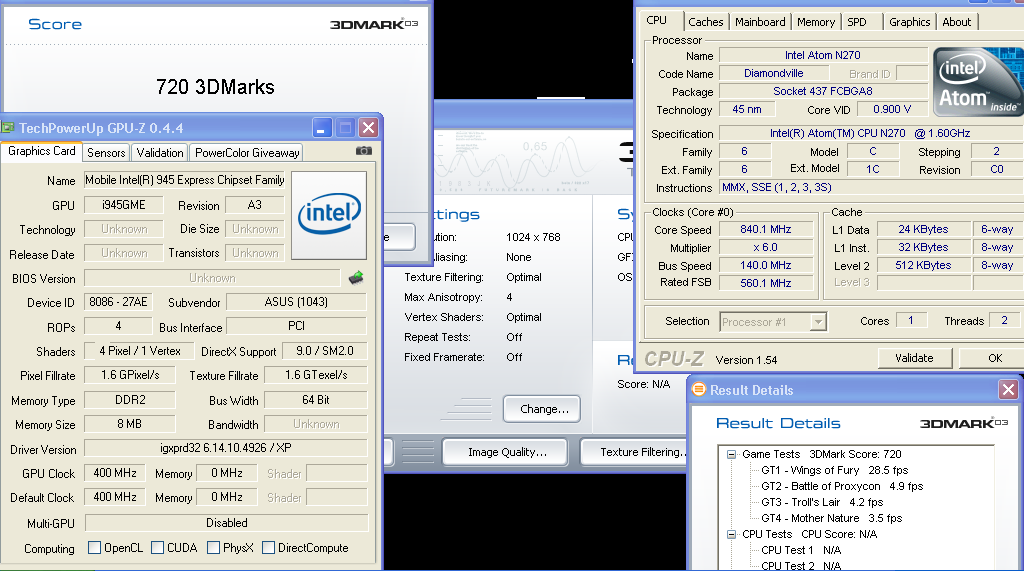Click the CPU-Z Specification field
Image resolution: width=1024 pixels, height=571 pixels.
point(870,133)
